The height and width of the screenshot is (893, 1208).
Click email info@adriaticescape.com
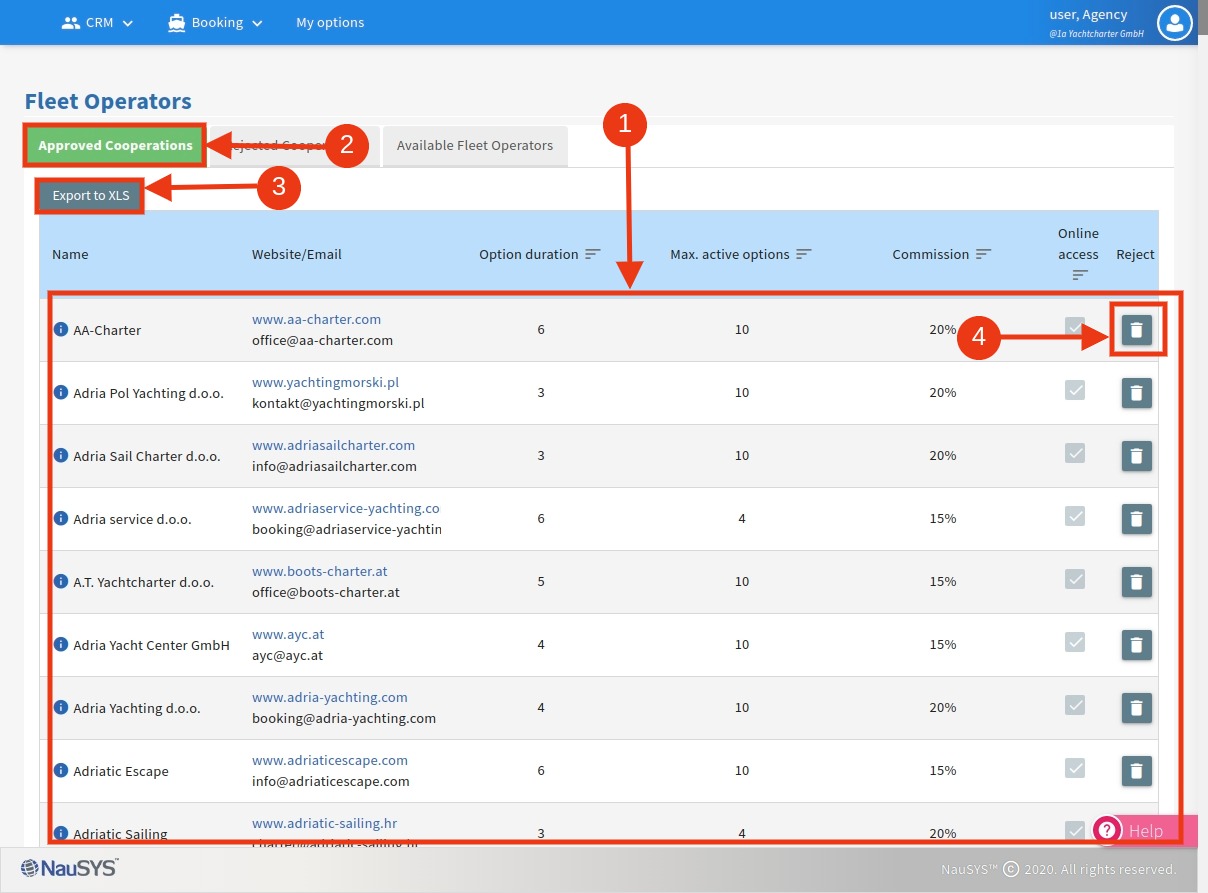330,781
